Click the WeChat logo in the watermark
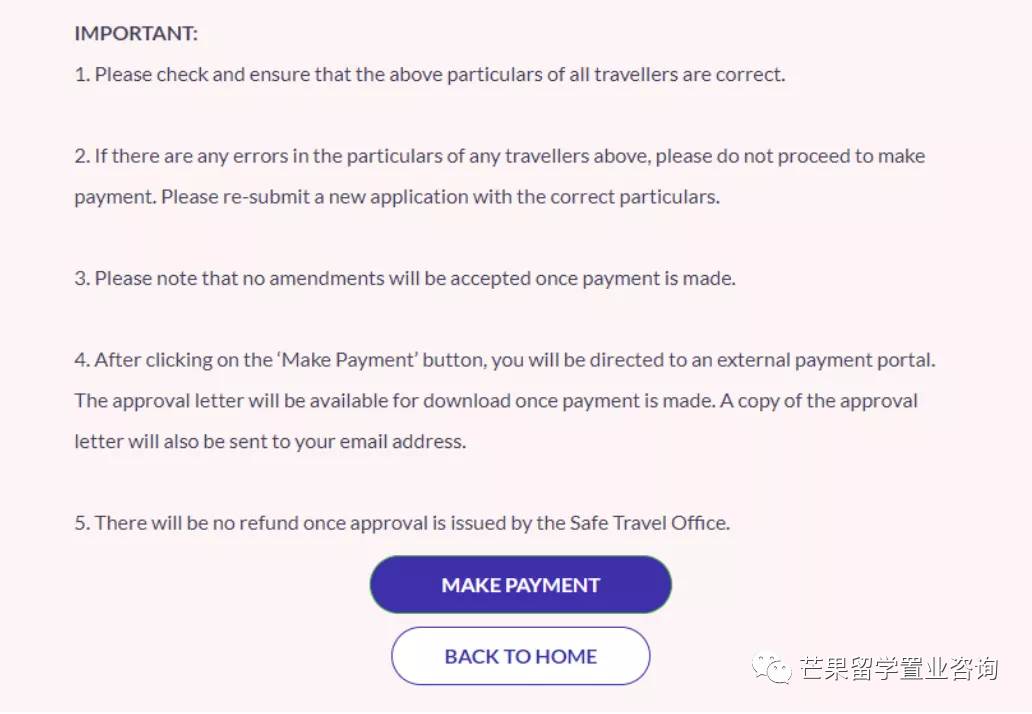Image resolution: width=1032 pixels, height=714 pixels. [x=773, y=667]
